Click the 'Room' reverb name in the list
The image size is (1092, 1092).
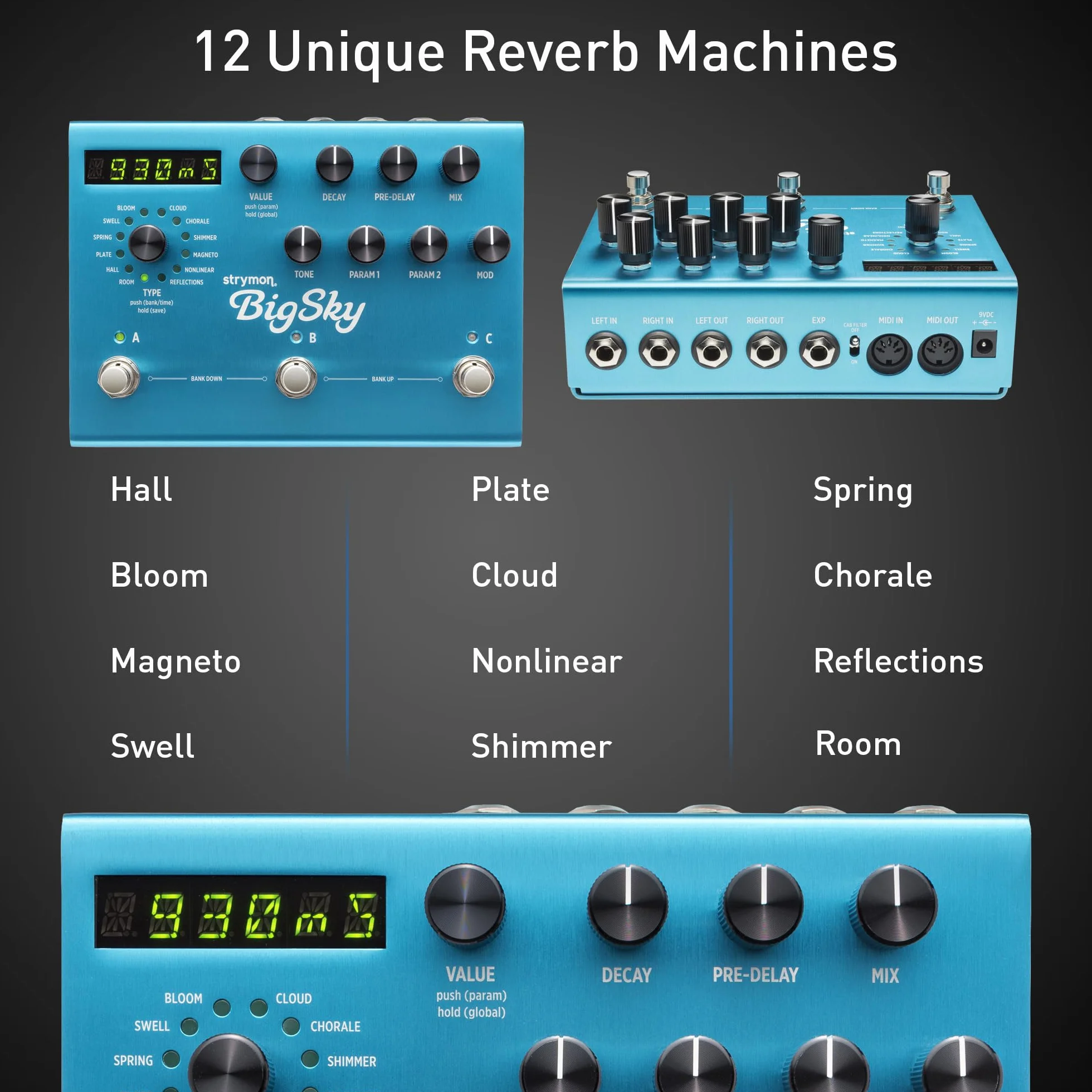tap(858, 744)
